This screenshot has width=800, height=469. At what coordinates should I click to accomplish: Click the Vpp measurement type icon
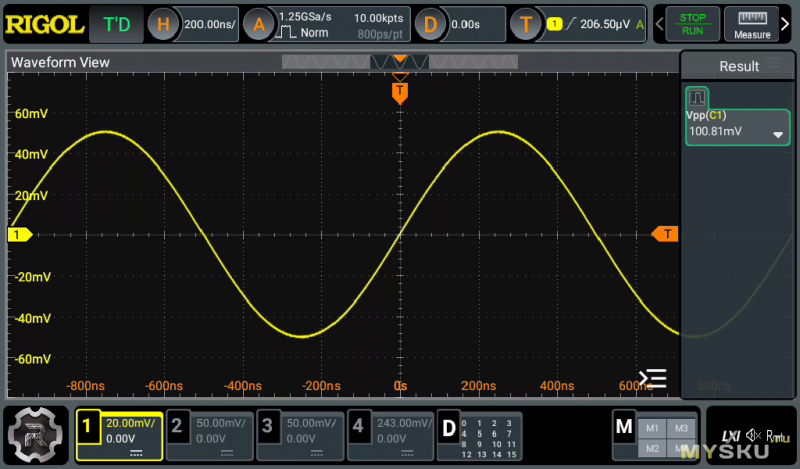tap(697, 98)
